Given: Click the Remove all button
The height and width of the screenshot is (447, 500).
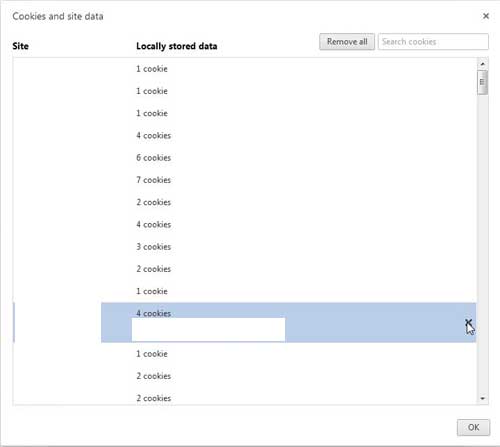Looking at the screenshot, I should [347, 42].
